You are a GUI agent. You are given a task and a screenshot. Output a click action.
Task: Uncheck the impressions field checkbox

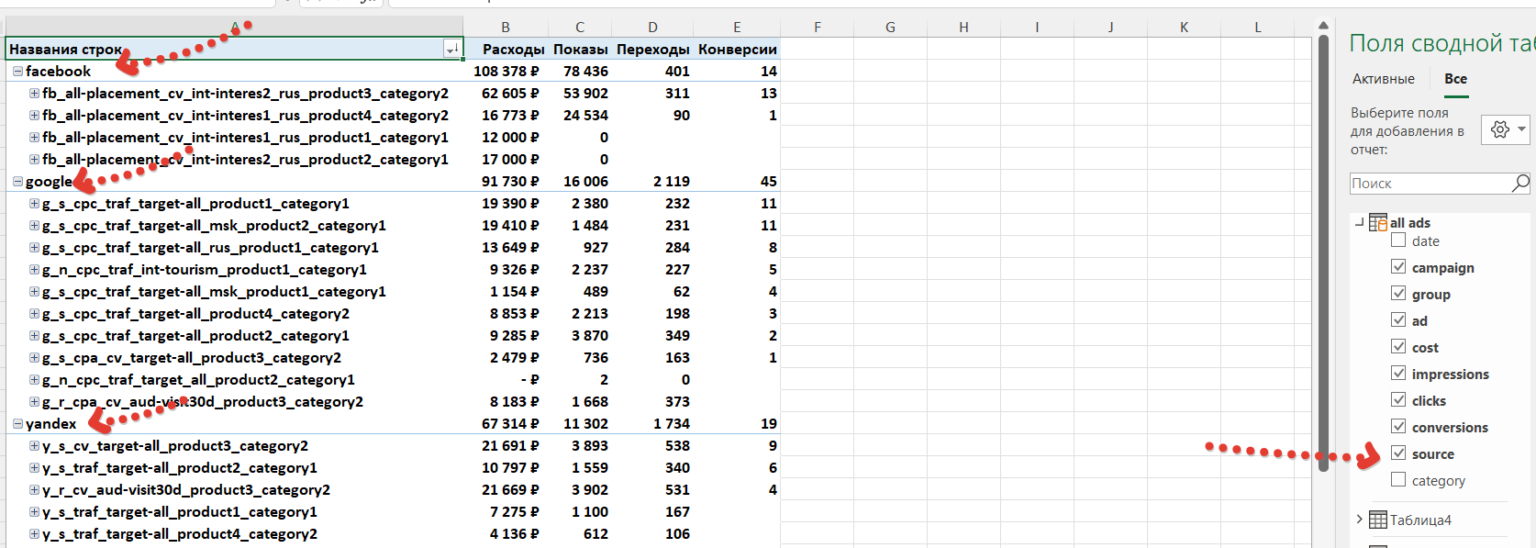(x=1399, y=373)
